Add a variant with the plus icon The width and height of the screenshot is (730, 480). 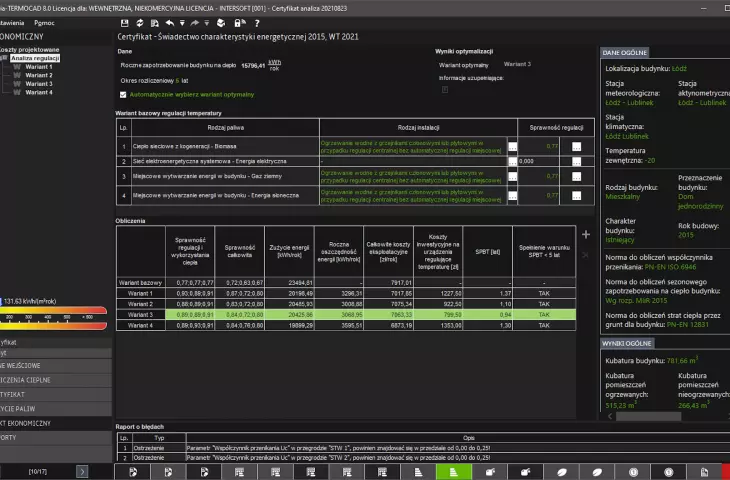pos(586,234)
